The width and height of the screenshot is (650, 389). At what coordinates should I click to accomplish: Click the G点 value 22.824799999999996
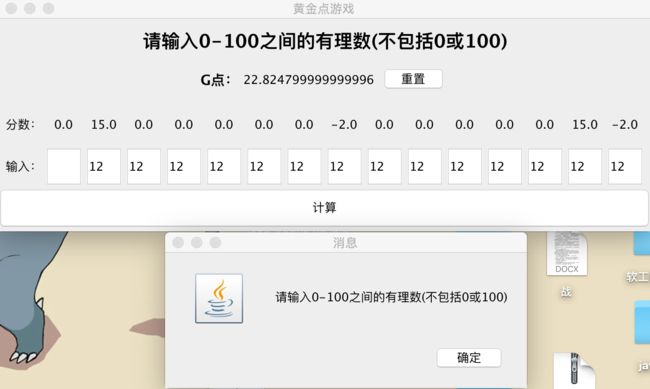pos(308,80)
